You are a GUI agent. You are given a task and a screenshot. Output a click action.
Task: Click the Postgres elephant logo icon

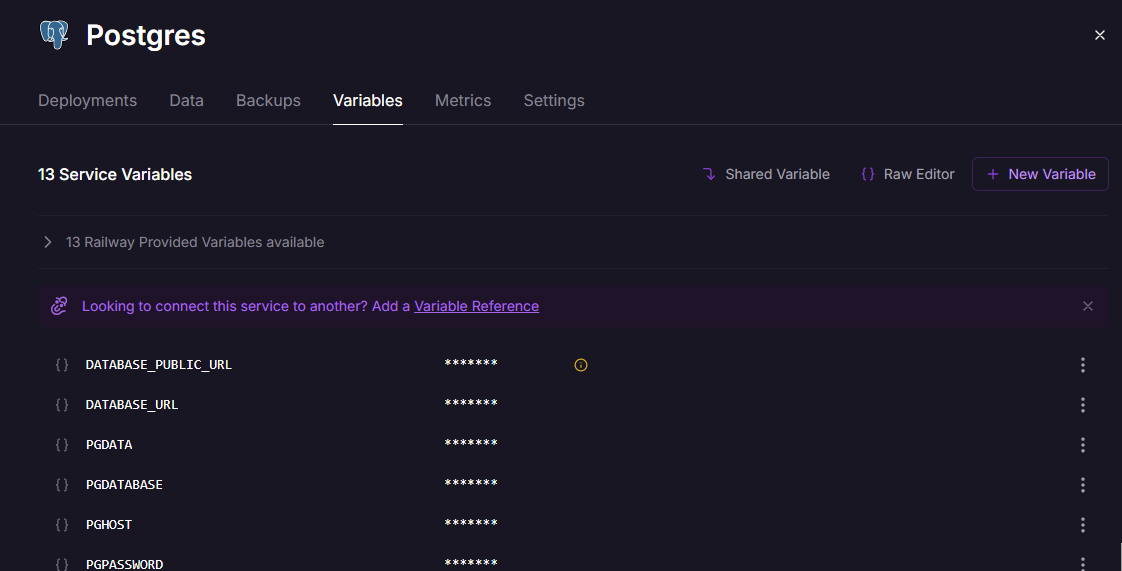tap(54, 34)
